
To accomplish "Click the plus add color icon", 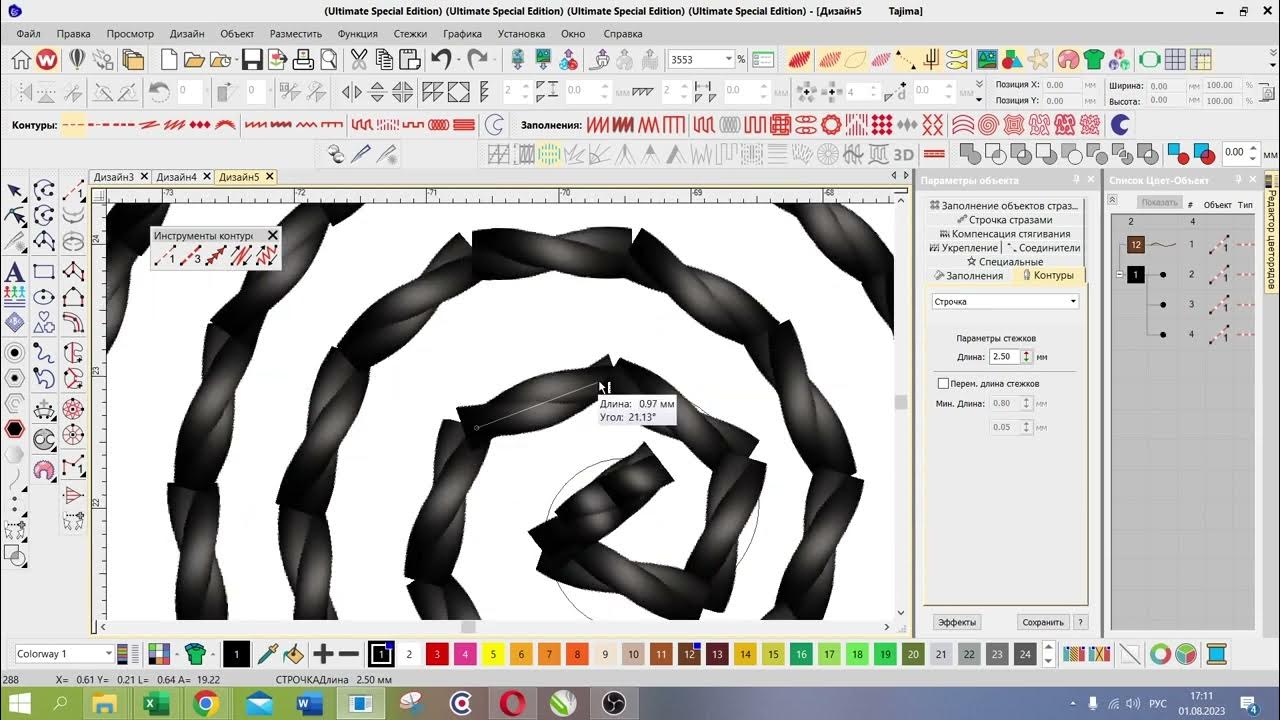I will (323, 655).
